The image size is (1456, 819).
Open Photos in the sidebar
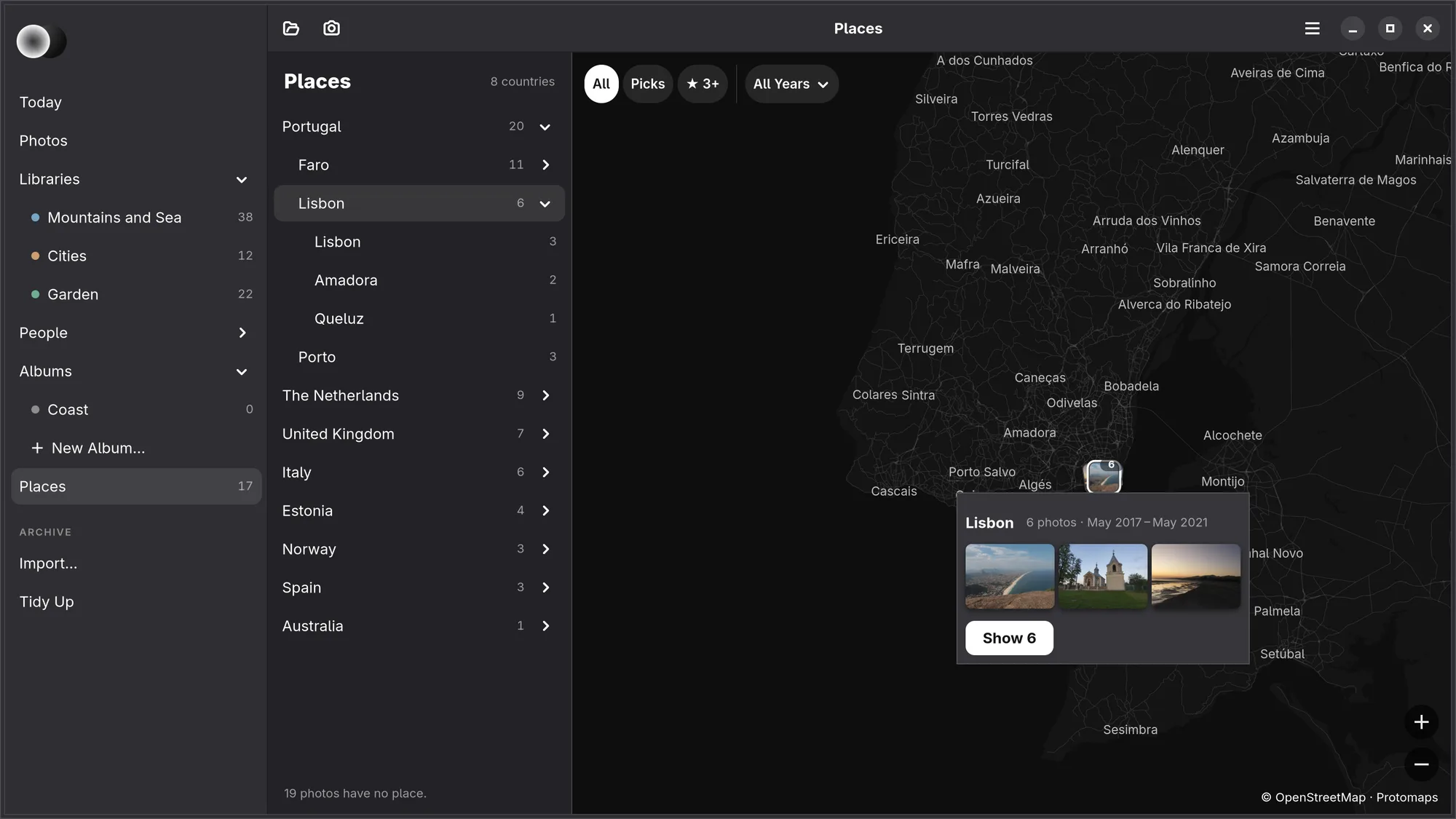coord(136,141)
